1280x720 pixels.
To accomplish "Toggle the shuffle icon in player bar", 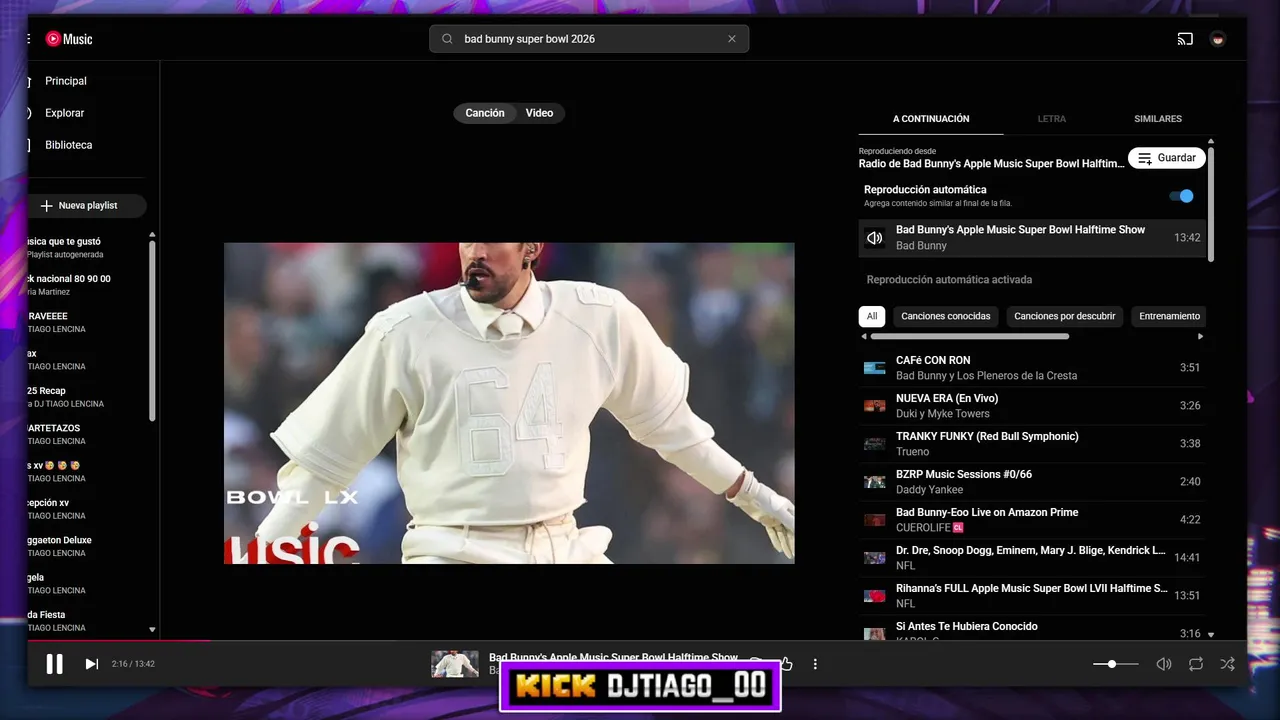I will (1228, 664).
